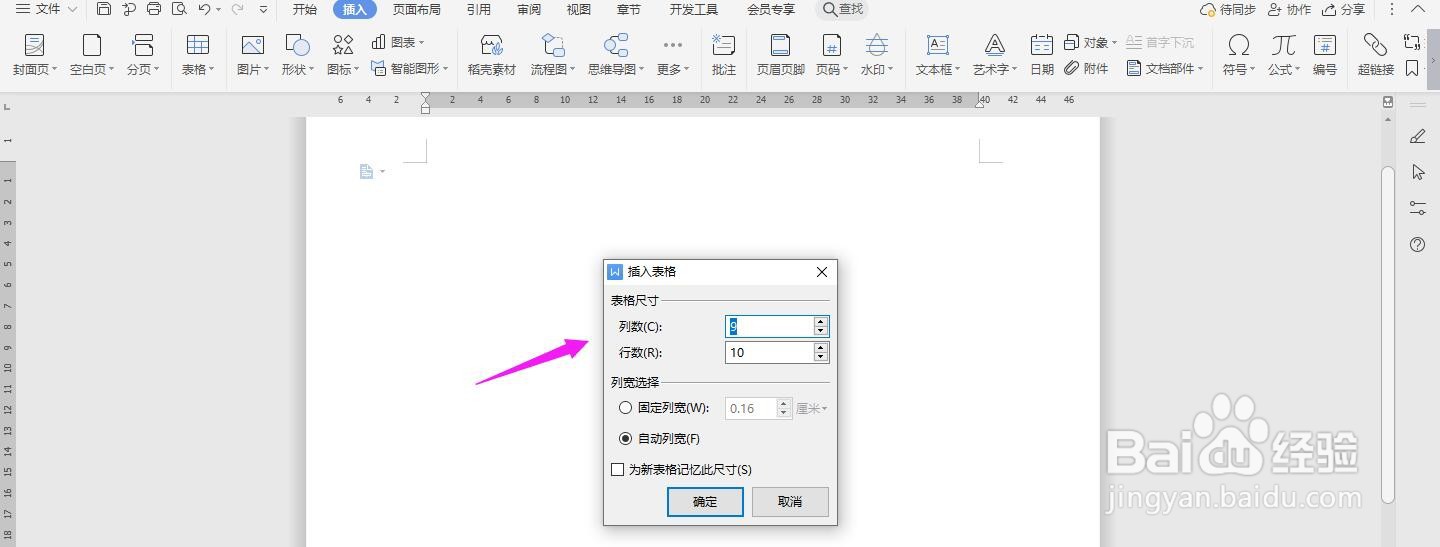1440x547 pixels.
Task: Click the columns (列数) input field
Action: [769, 326]
